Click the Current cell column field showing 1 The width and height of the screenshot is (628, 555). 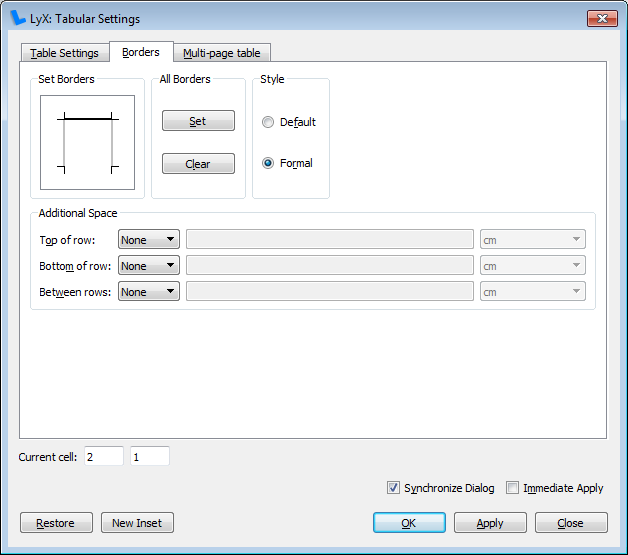(150, 456)
